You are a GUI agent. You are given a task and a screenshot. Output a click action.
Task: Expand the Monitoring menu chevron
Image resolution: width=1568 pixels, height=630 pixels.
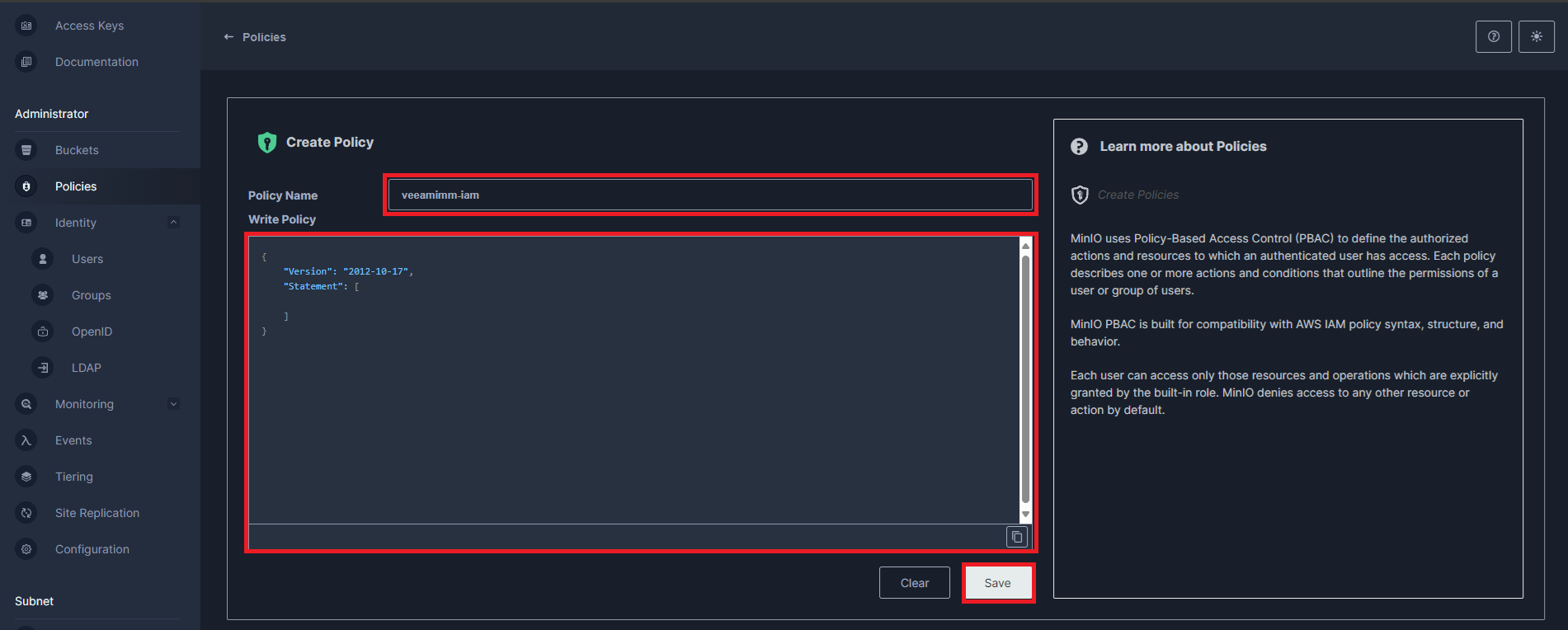pos(173,404)
